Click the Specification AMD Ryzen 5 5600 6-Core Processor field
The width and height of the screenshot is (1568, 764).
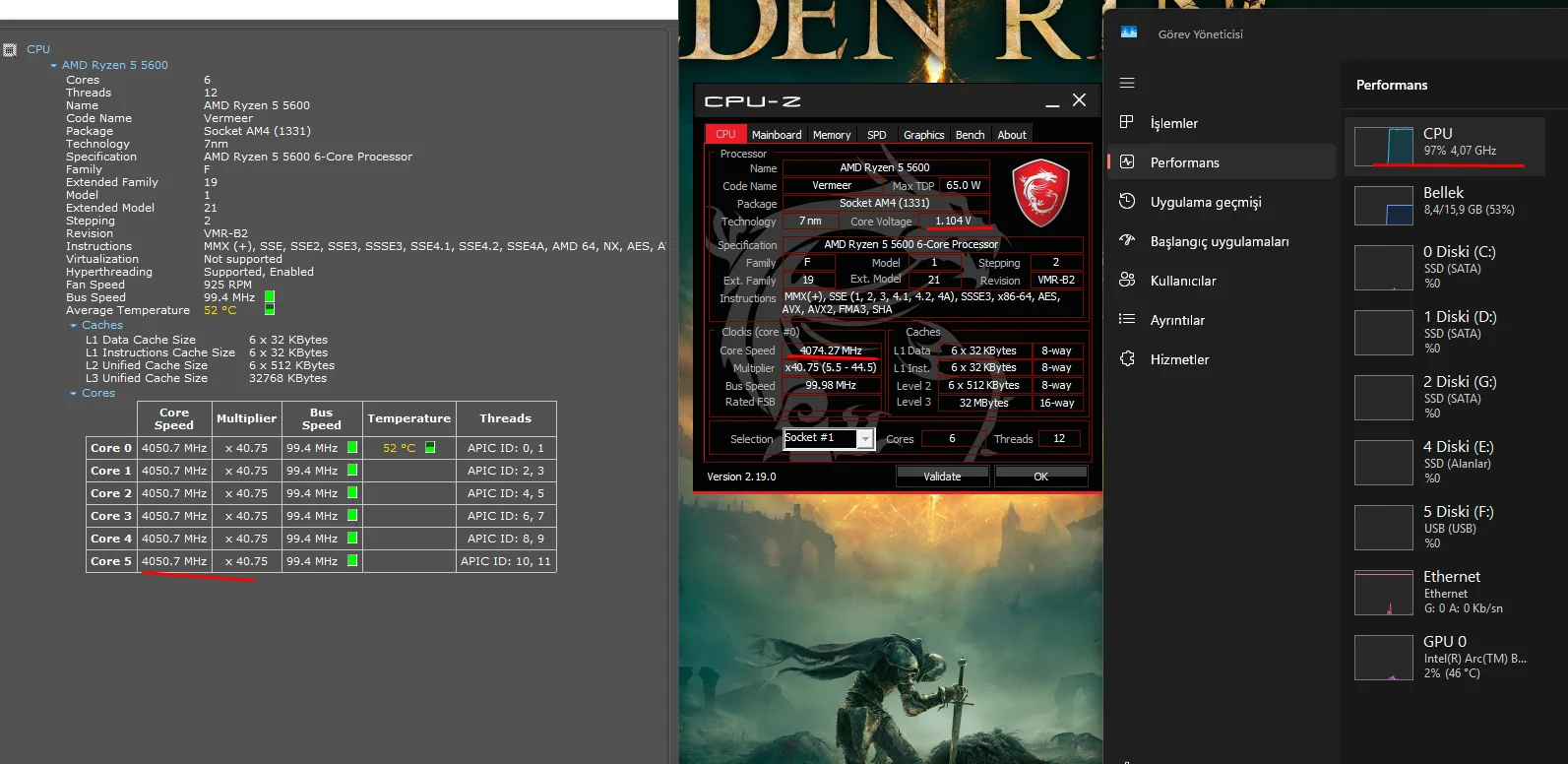pyautogui.click(x=933, y=244)
